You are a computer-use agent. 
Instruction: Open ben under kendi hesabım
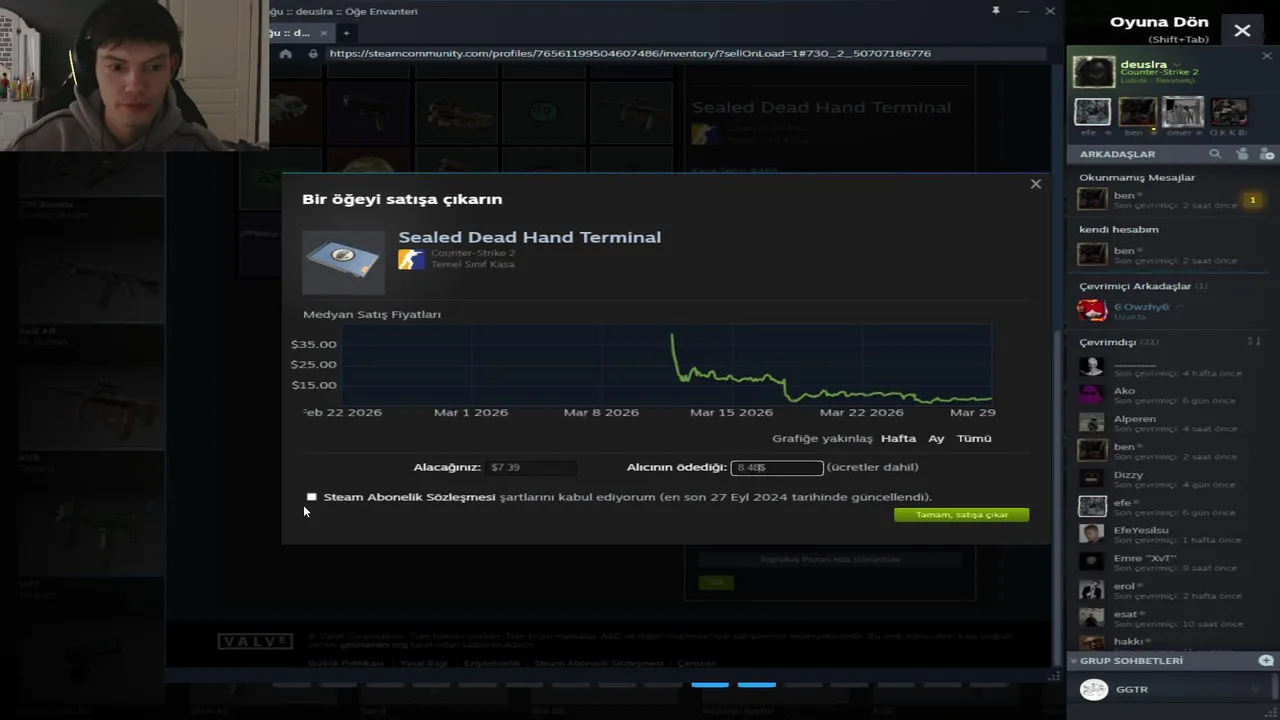(1166, 254)
